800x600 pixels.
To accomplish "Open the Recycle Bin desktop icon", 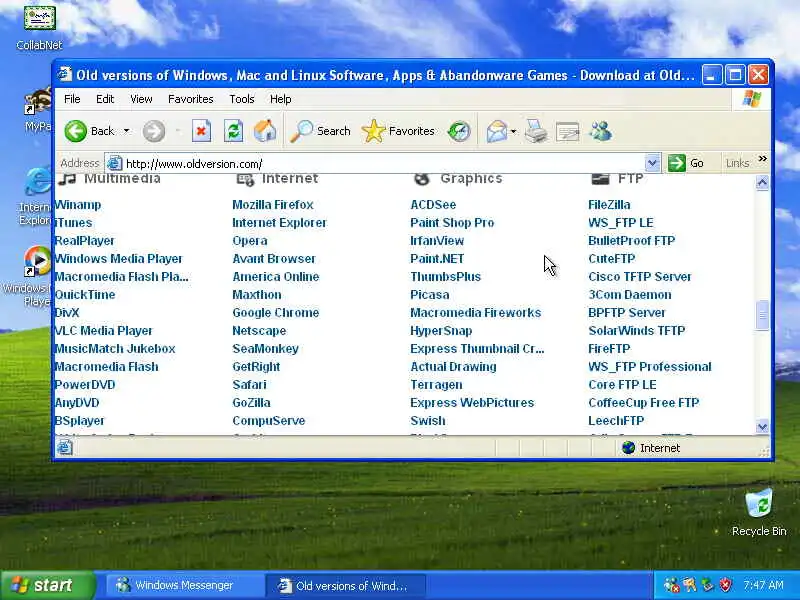I will tap(759, 513).
